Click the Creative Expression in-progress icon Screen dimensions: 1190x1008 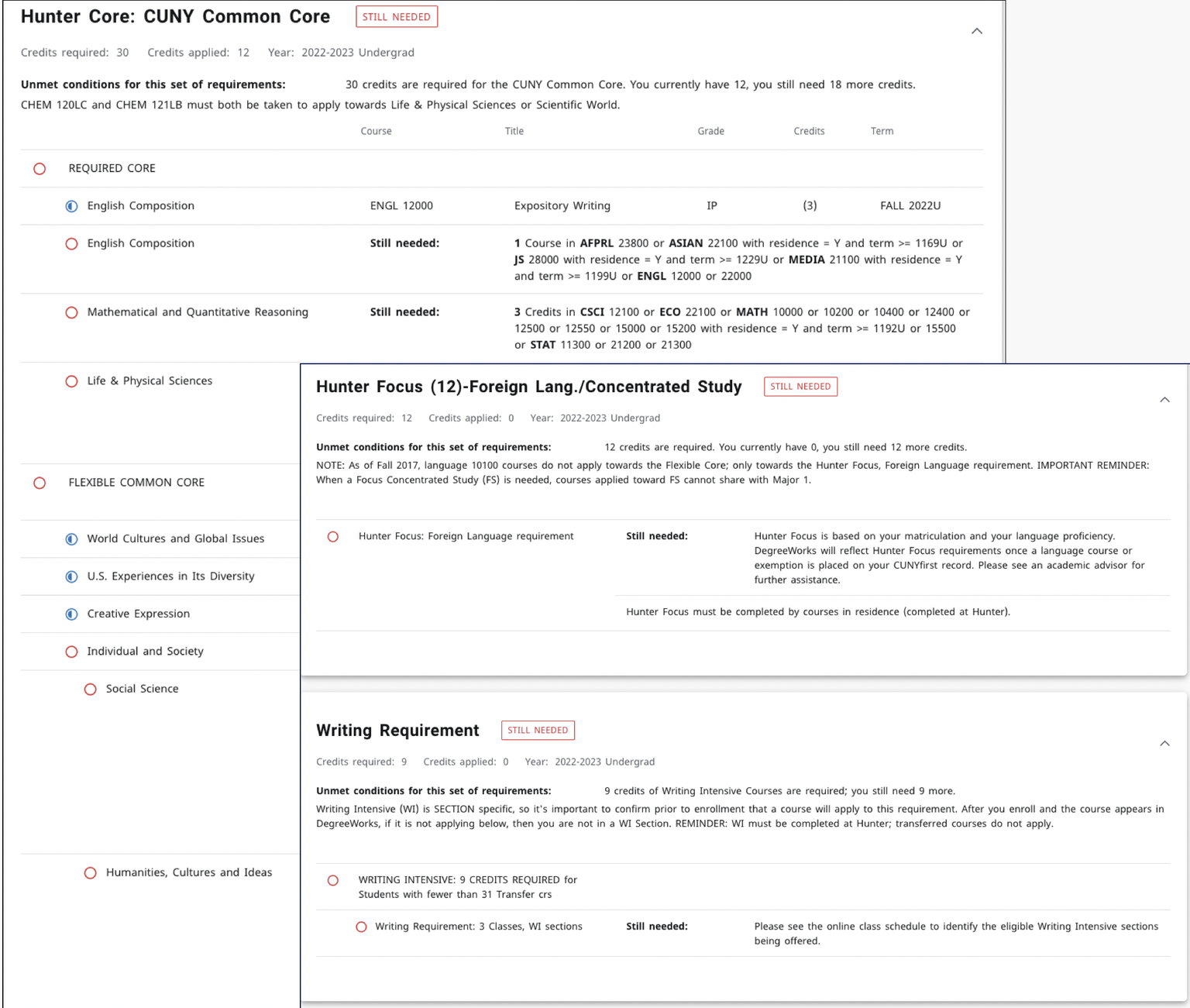[x=71, y=614]
